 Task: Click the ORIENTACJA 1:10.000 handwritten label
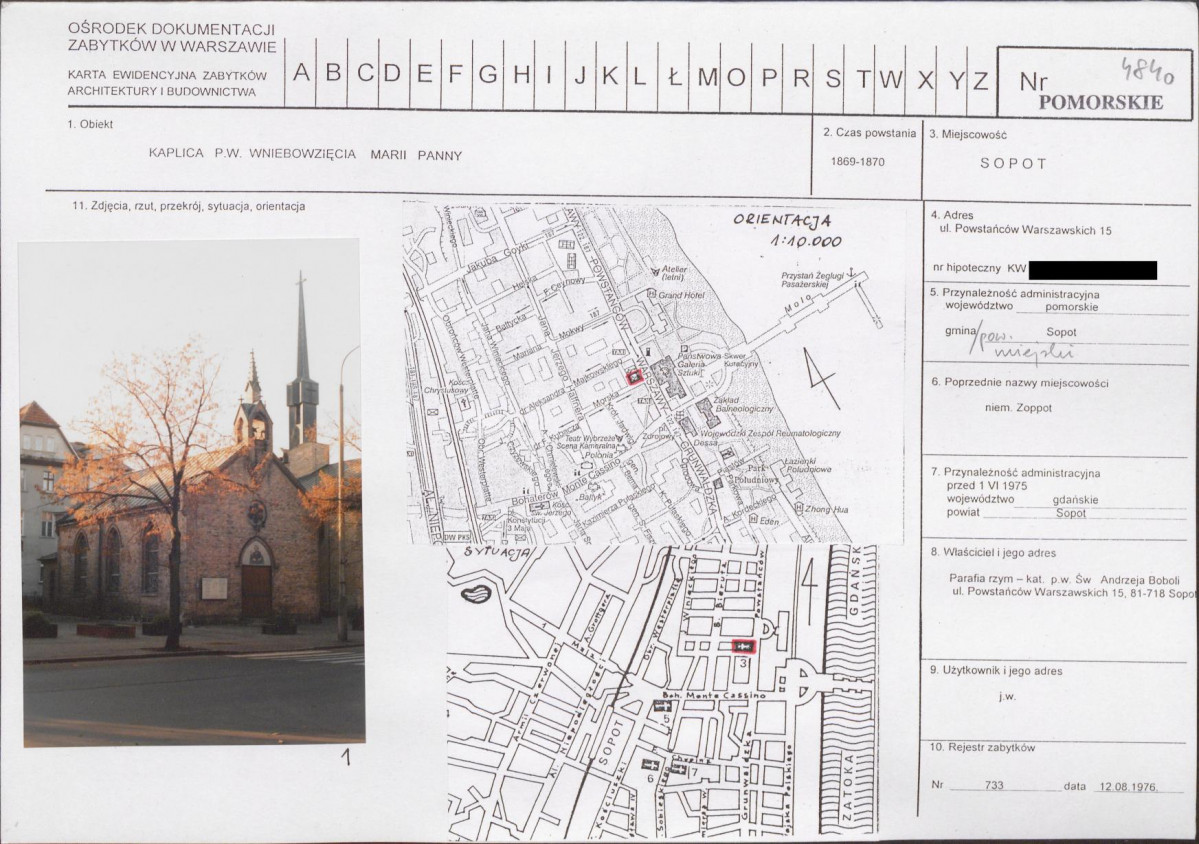787,230
